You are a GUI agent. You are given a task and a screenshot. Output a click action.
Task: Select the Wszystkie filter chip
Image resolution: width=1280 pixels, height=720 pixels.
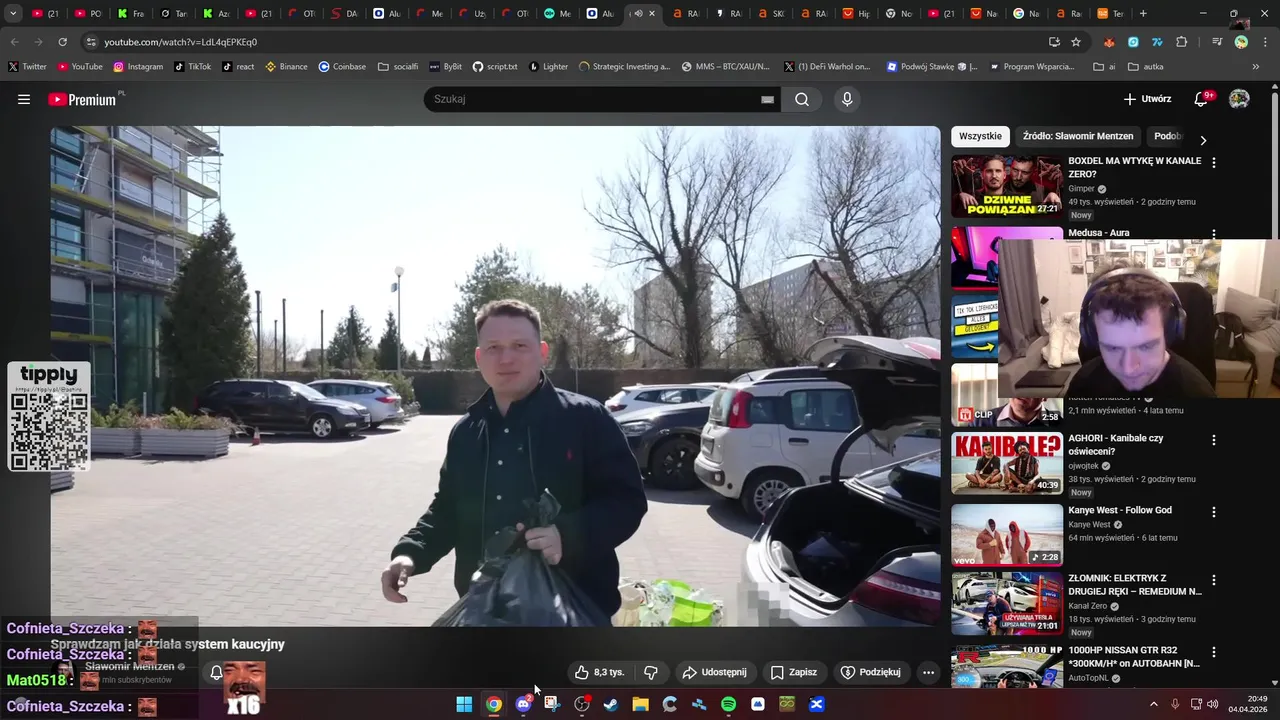(x=980, y=136)
